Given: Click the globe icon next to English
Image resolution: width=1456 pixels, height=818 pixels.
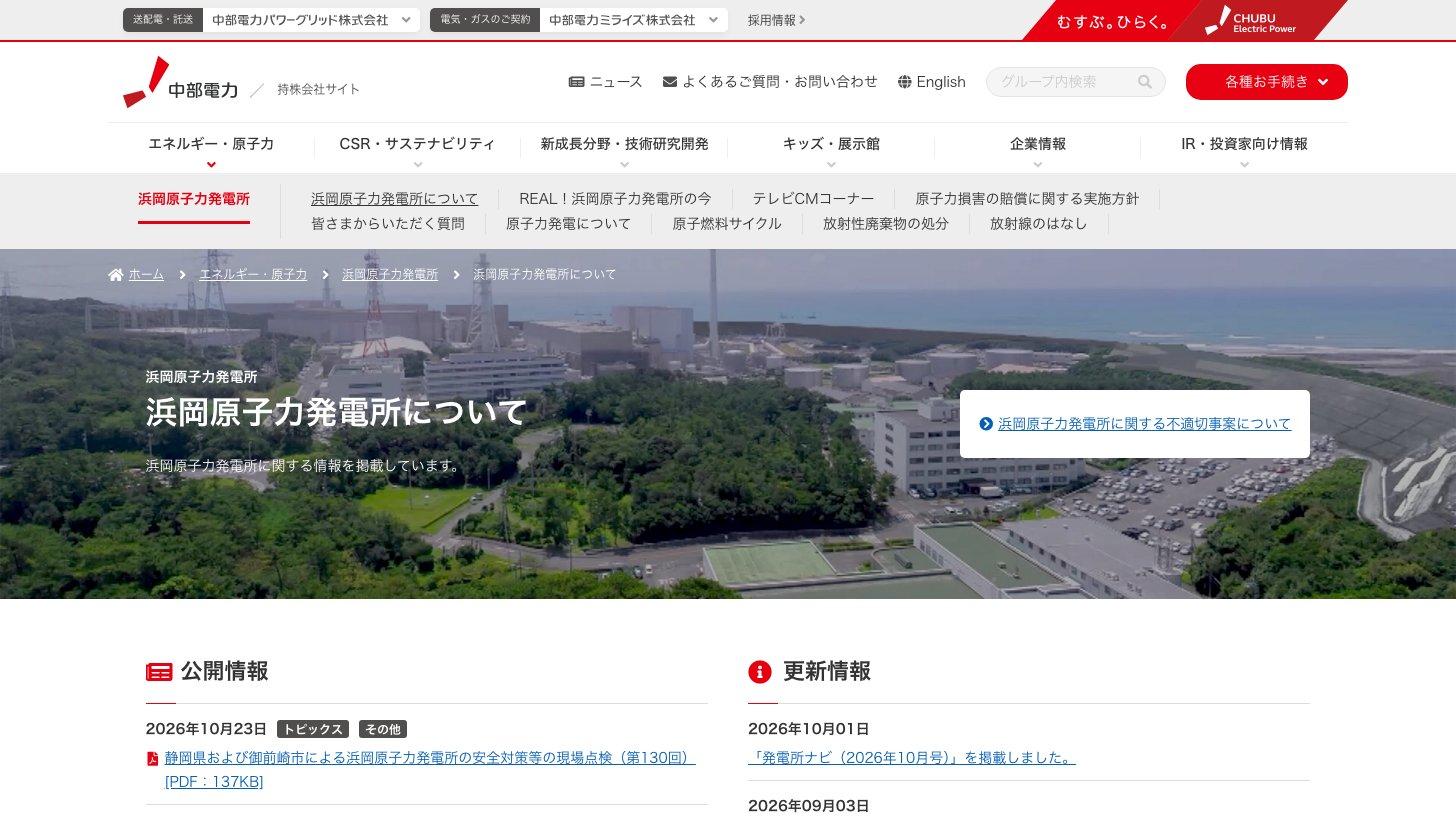Looking at the screenshot, I should 905,82.
